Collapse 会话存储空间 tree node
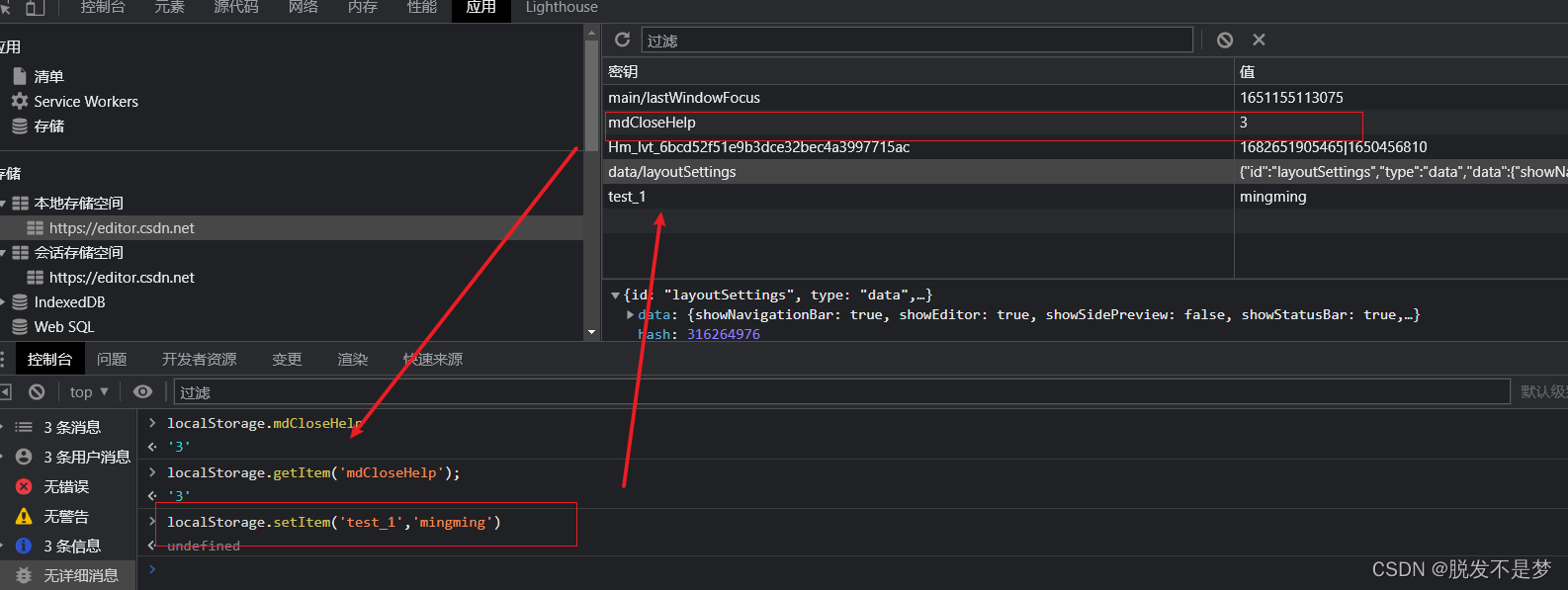 pos(3,252)
